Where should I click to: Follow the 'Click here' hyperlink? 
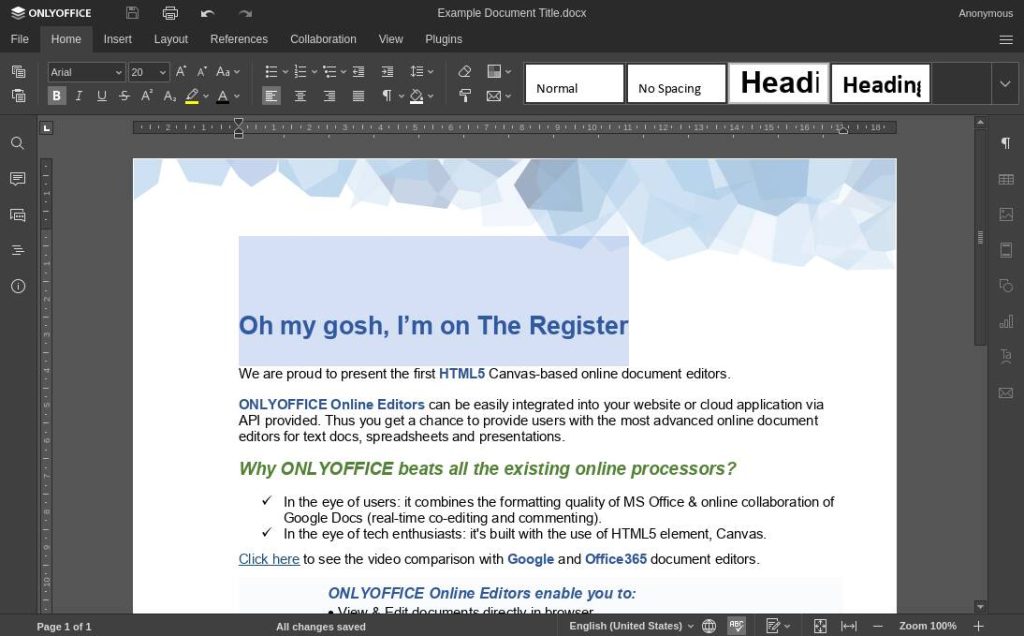pyautogui.click(x=269, y=559)
